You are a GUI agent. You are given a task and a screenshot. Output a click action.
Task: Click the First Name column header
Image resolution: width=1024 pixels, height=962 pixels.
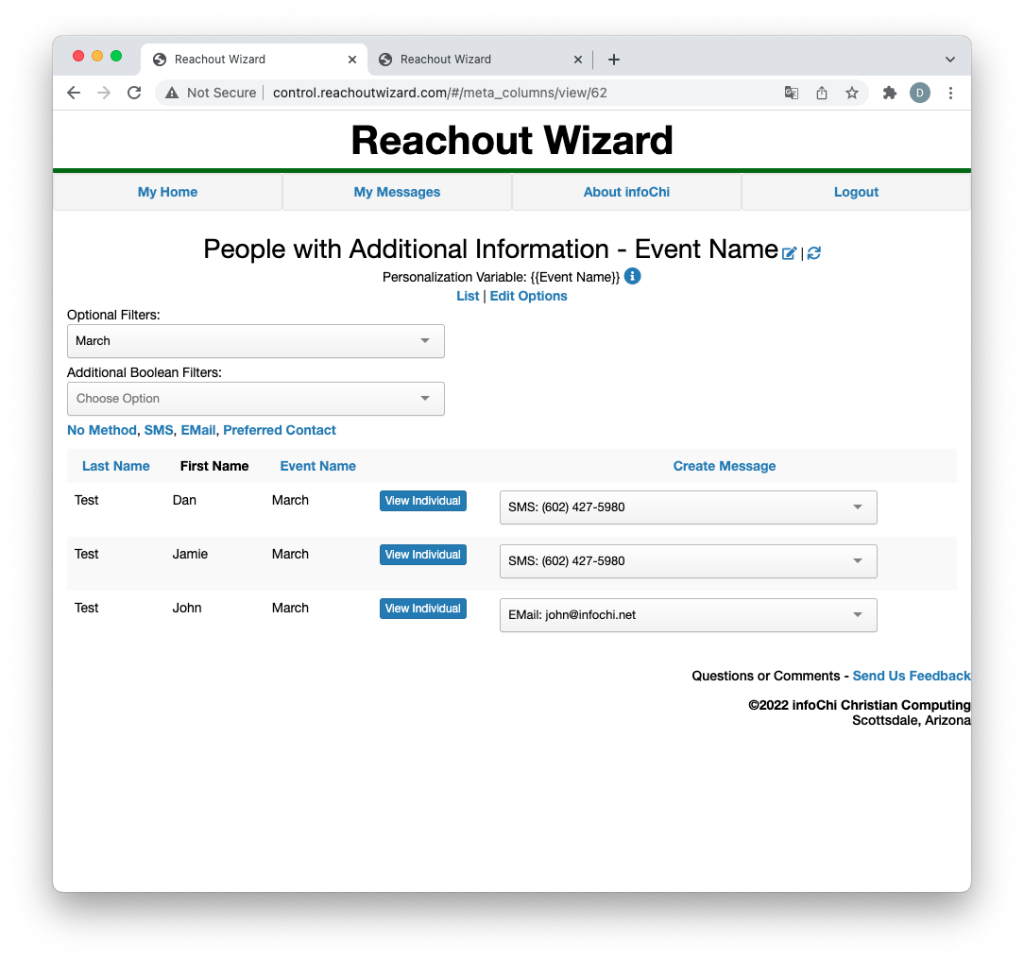pyautogui.click(x=214, y=466)
